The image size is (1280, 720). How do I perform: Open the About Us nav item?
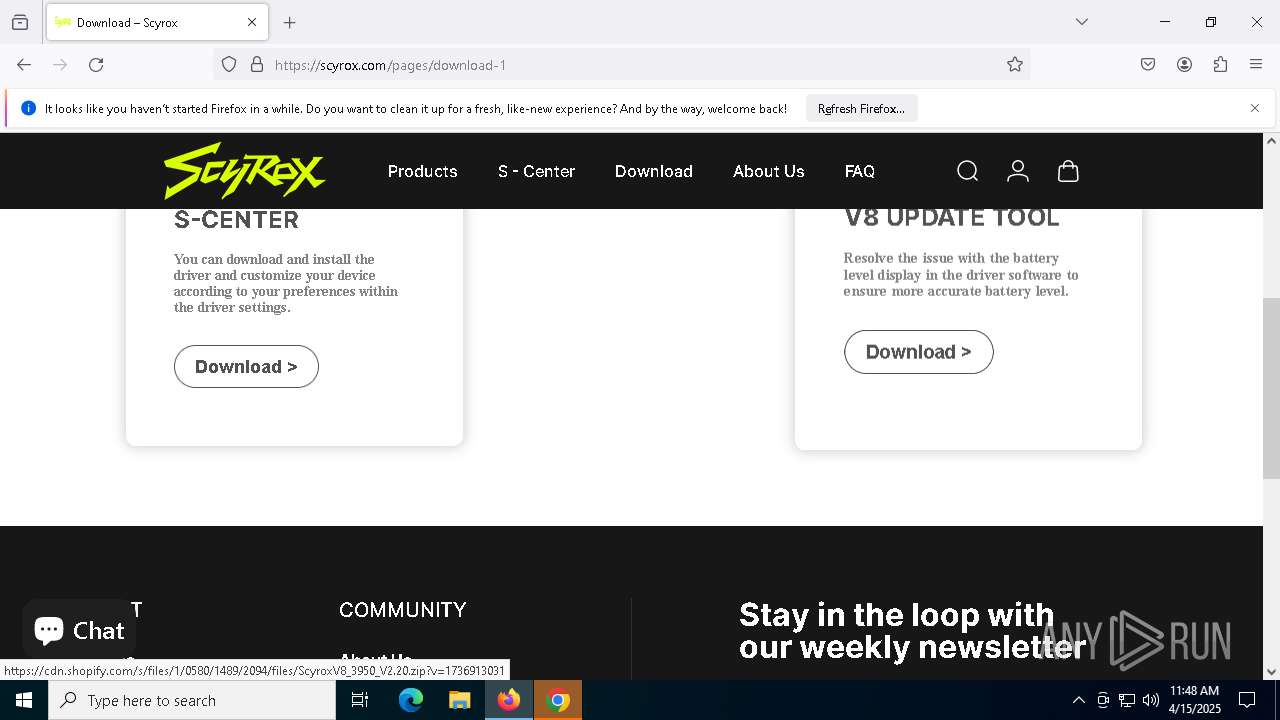click(x=768, y=171)
